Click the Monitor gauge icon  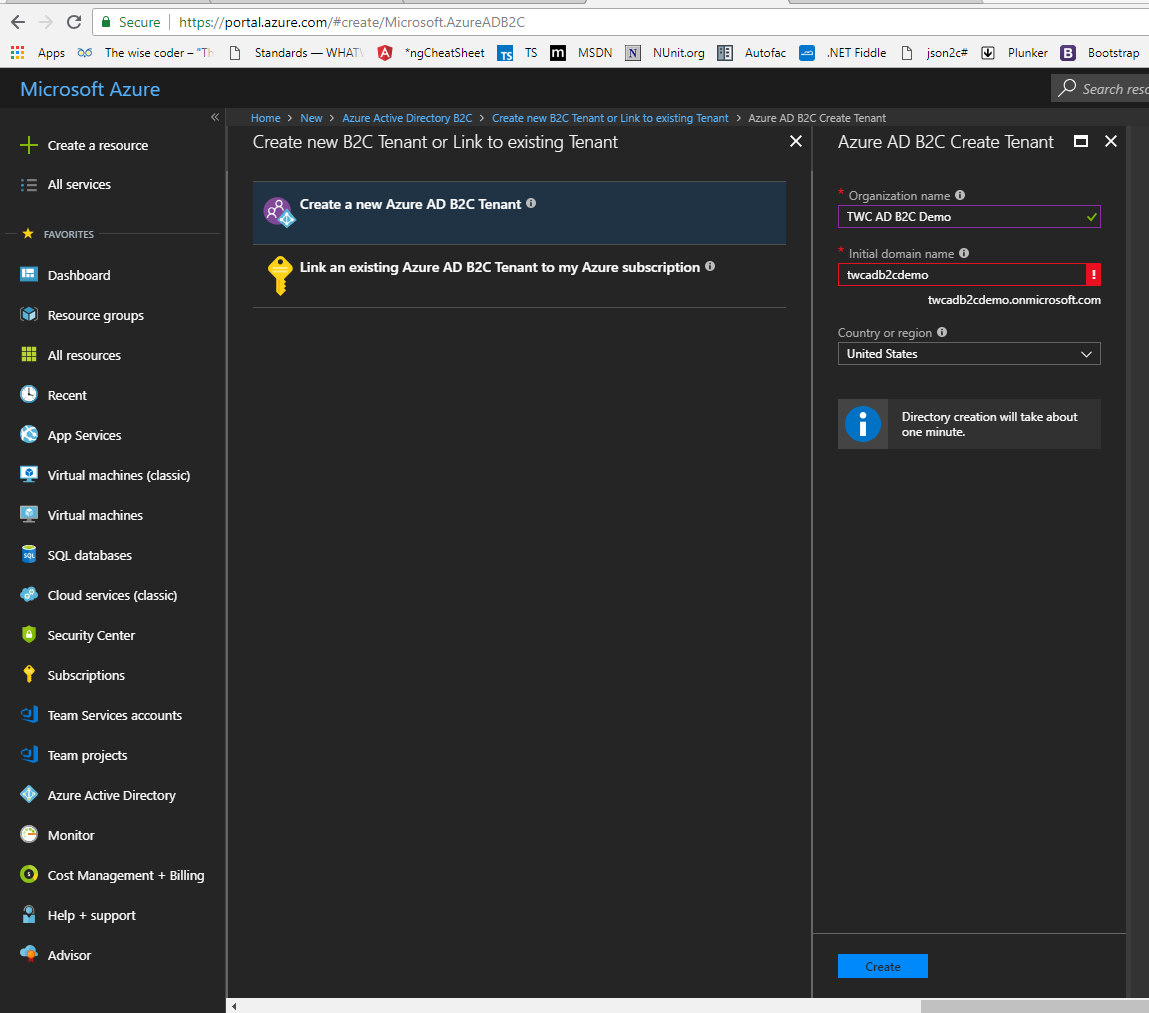[x=29, y=834]
